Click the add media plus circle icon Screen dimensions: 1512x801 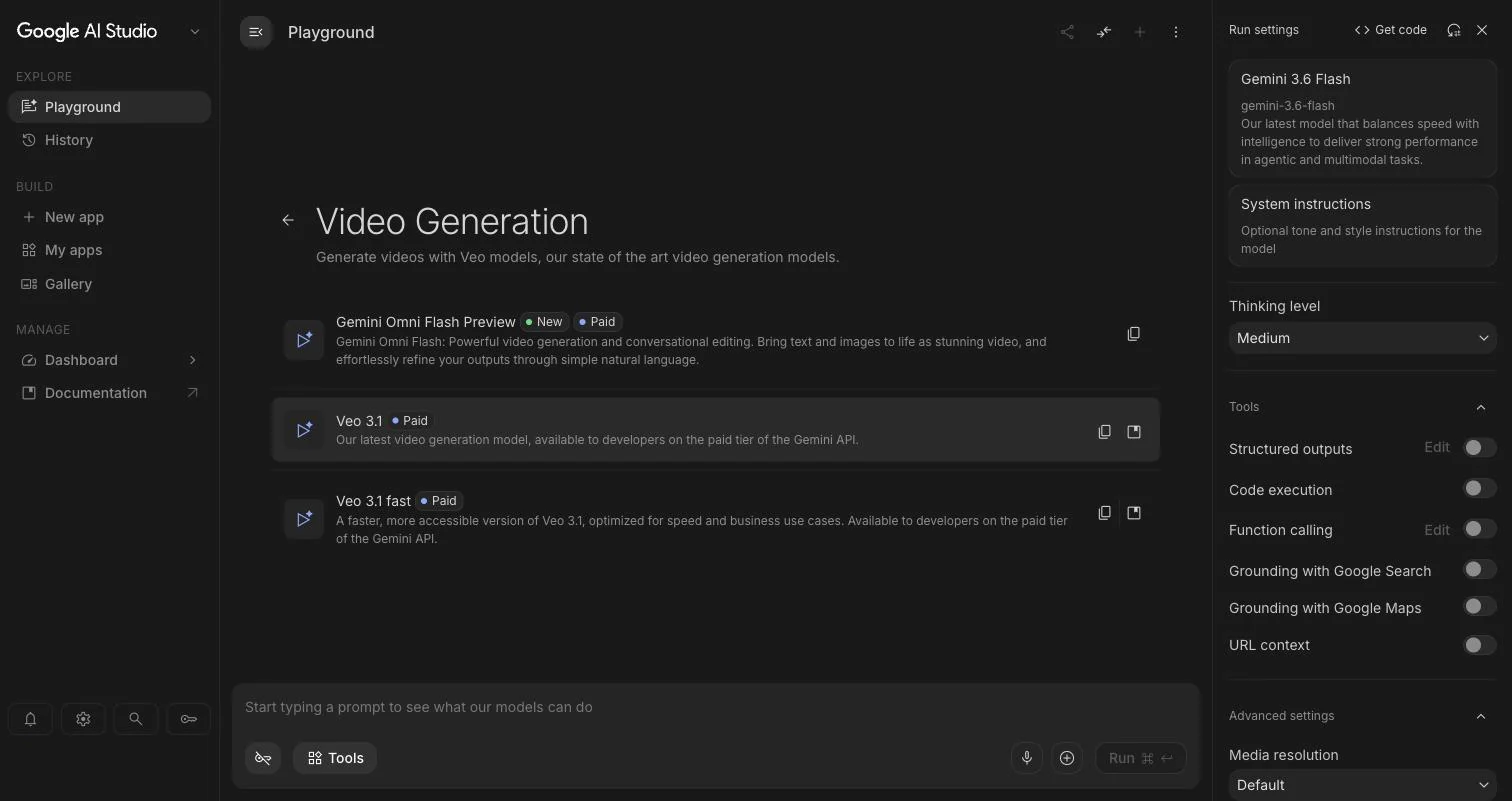point(1067,758)
